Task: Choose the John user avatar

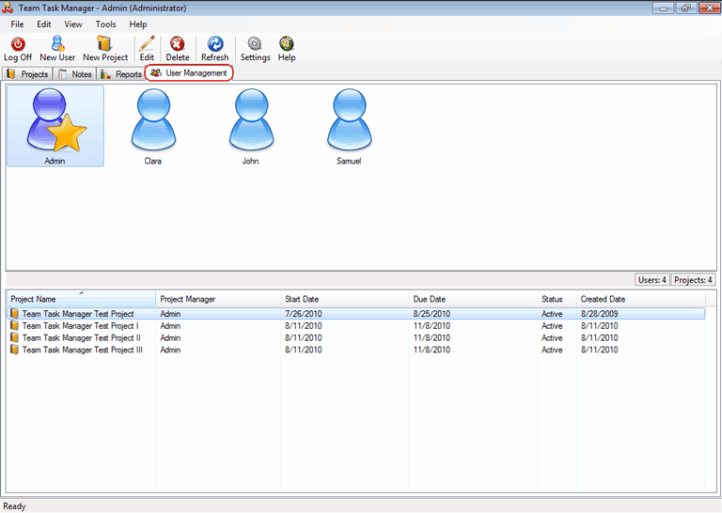Action: pyautogui.click(x=250, y=120)
